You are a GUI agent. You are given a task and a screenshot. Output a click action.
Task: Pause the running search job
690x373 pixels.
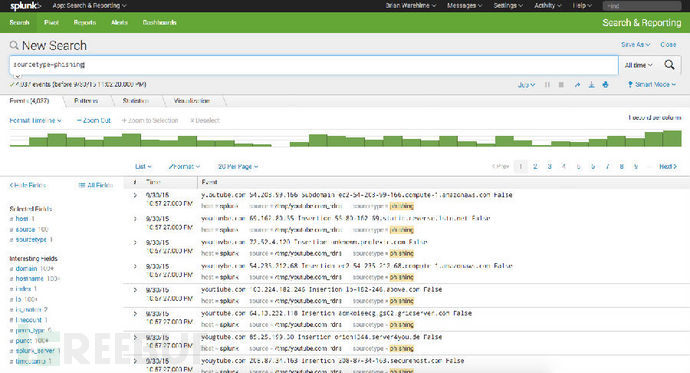pos(547,84)
